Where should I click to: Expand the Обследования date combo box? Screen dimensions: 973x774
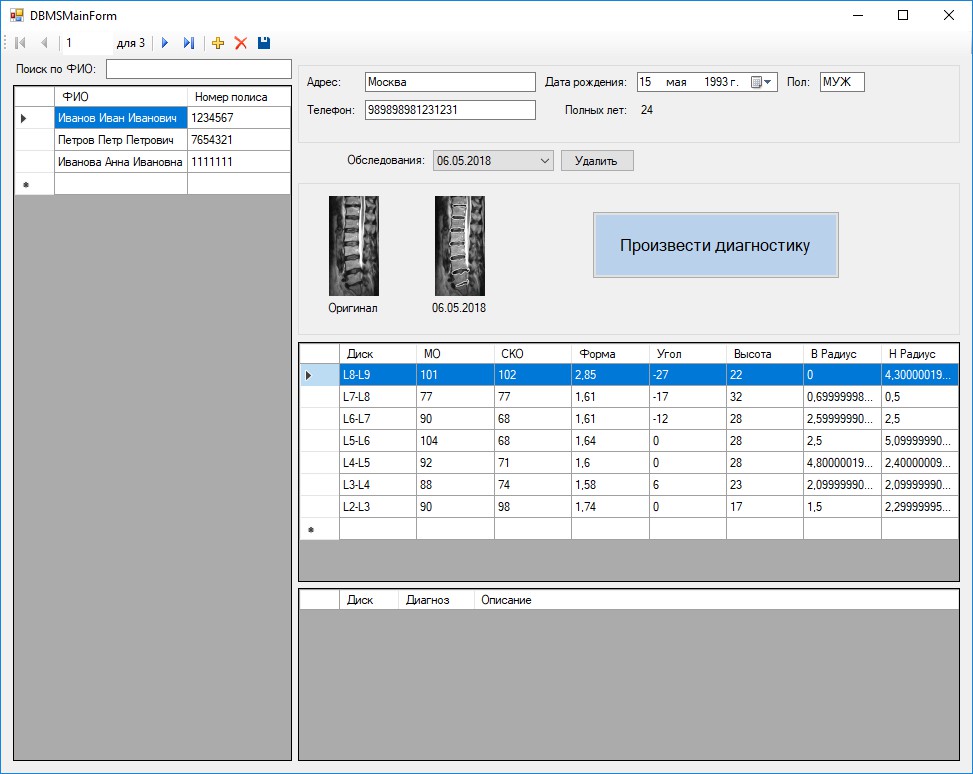coord(544,160)
